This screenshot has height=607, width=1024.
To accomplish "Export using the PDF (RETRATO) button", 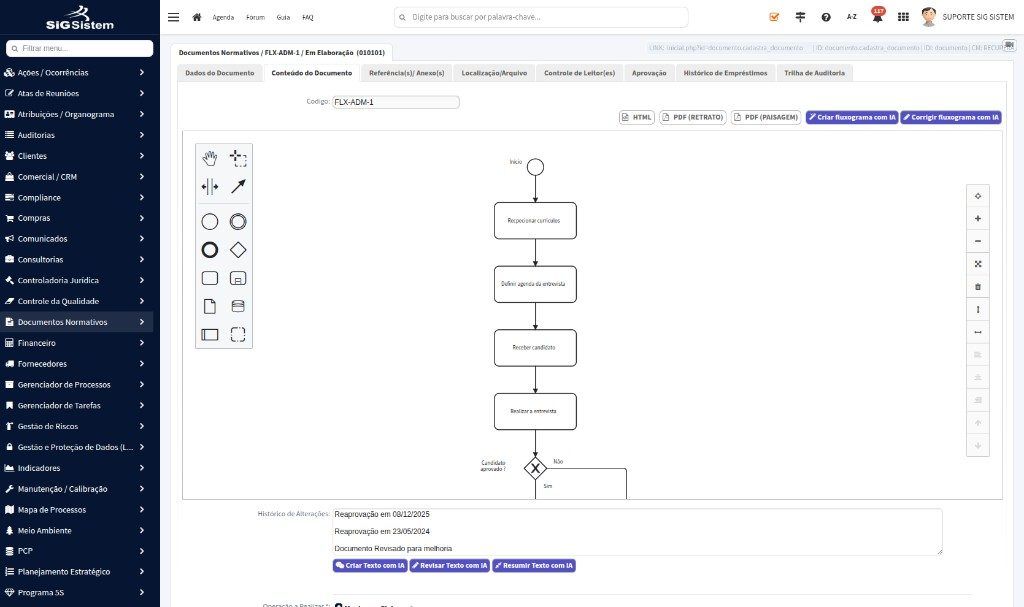I will point(693,118).
